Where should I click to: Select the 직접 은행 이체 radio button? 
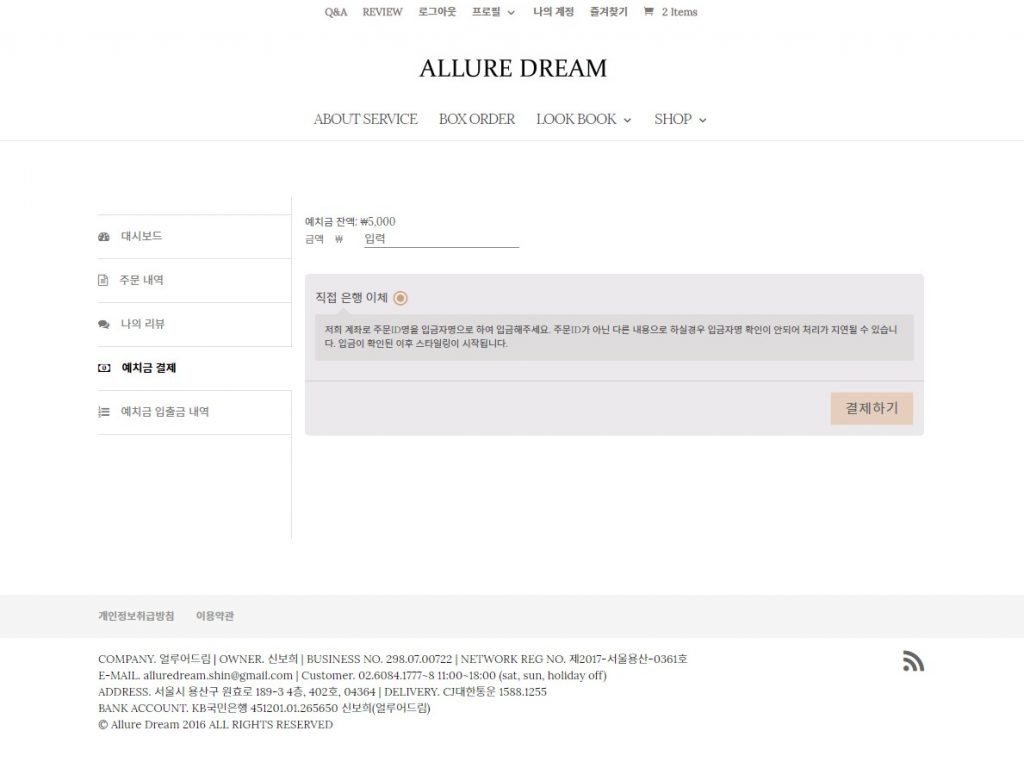400,298
